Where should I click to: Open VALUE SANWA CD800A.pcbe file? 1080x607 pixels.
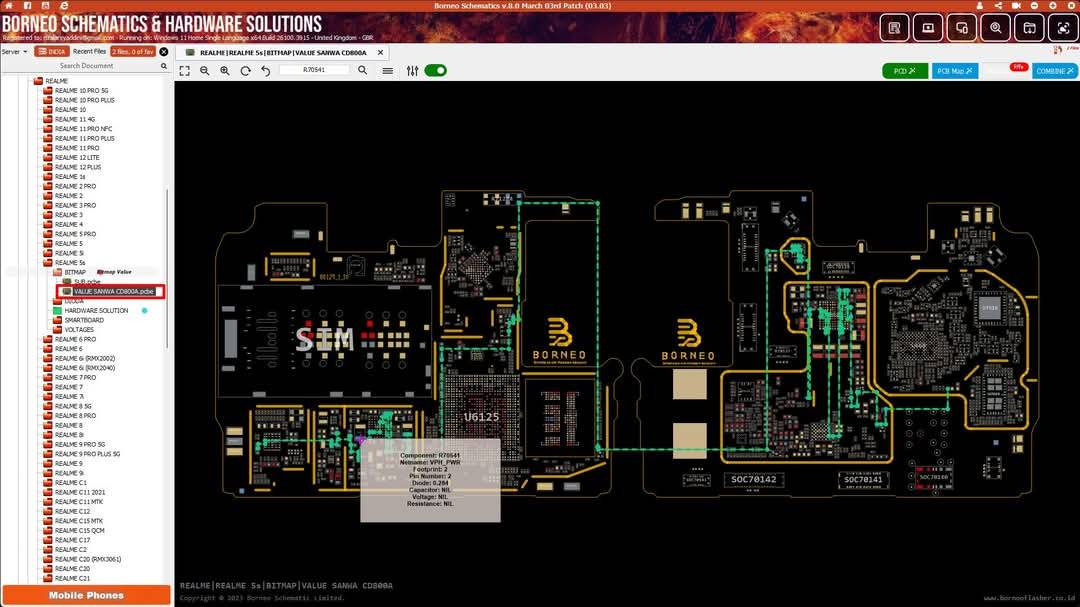click(x=114, y=291)
